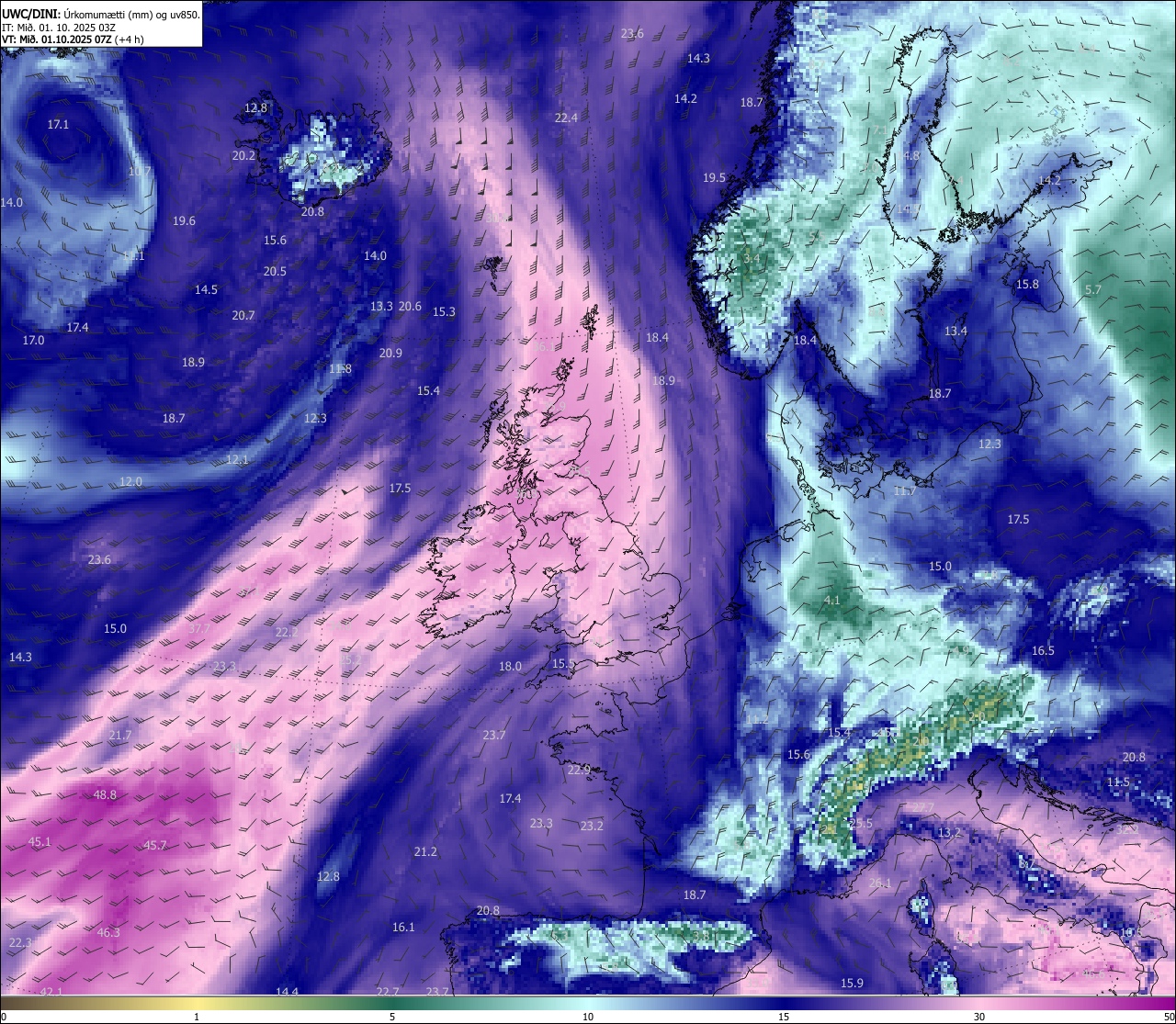Screen dimensions: 1176x1024
Task: Select the 16.5 value label
Action: (x=1043, y=650)
